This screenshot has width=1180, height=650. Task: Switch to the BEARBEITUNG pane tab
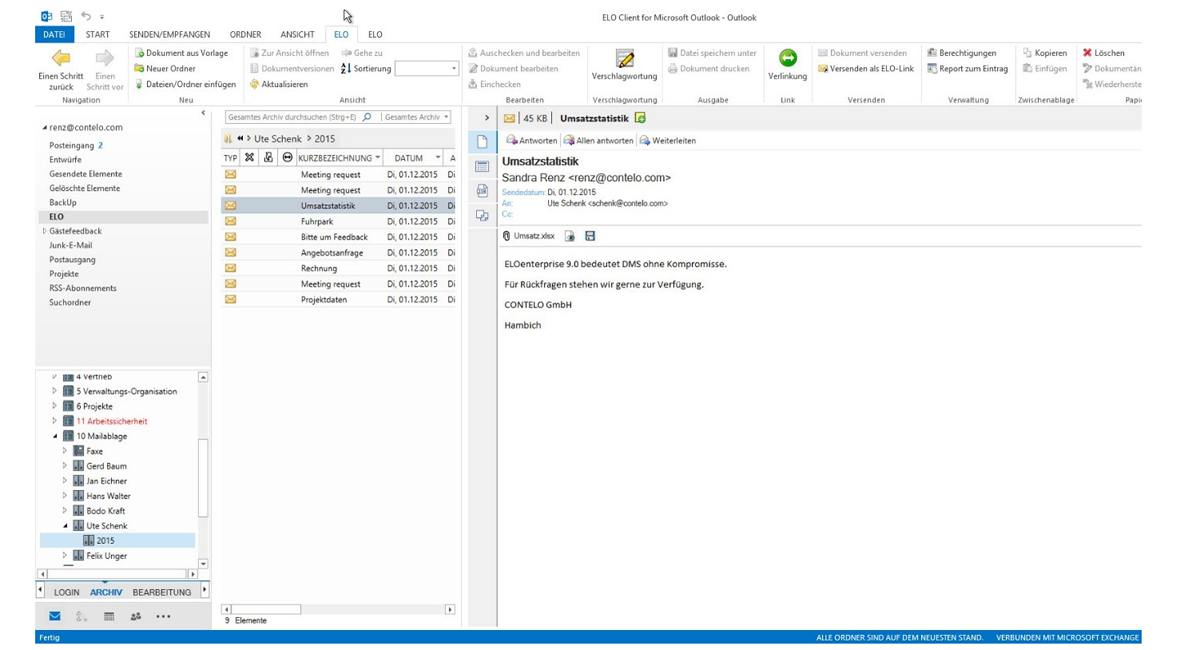[x=161, y=592]
